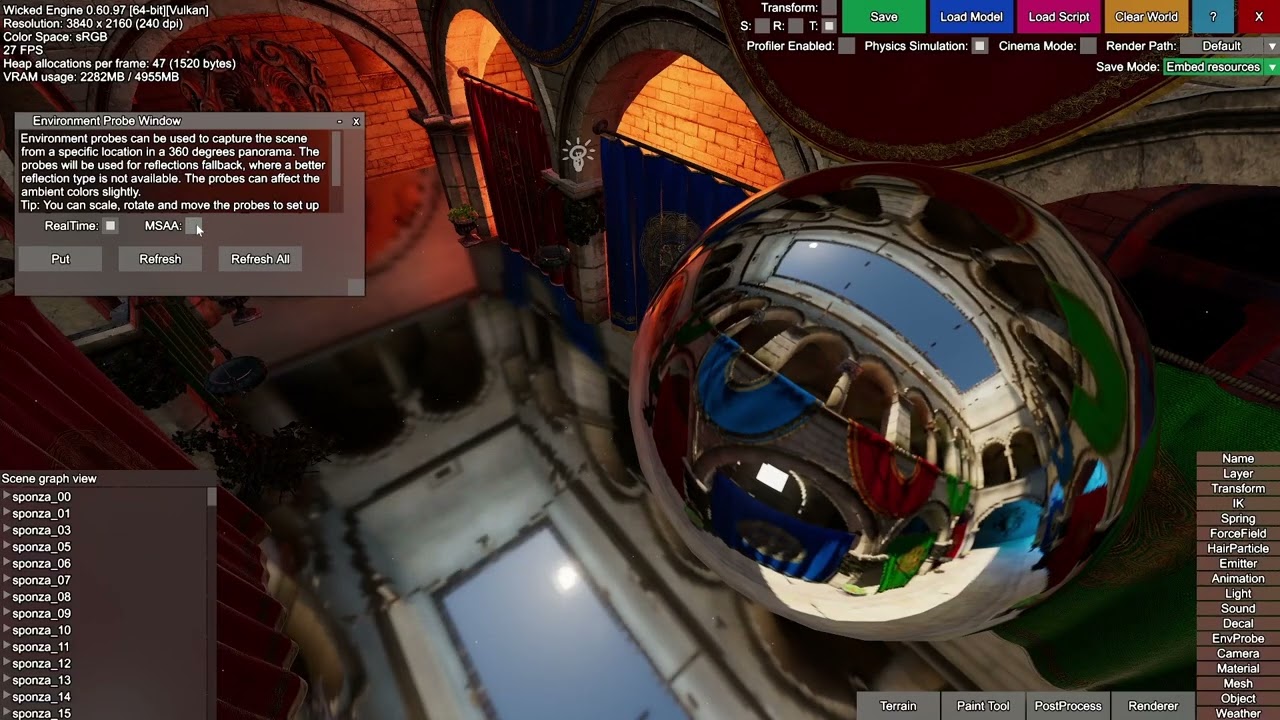Click the Render Path "Default" combo box
Image resolution: width=1280 pixels, height=720 pixels.
pos(1221,46)
